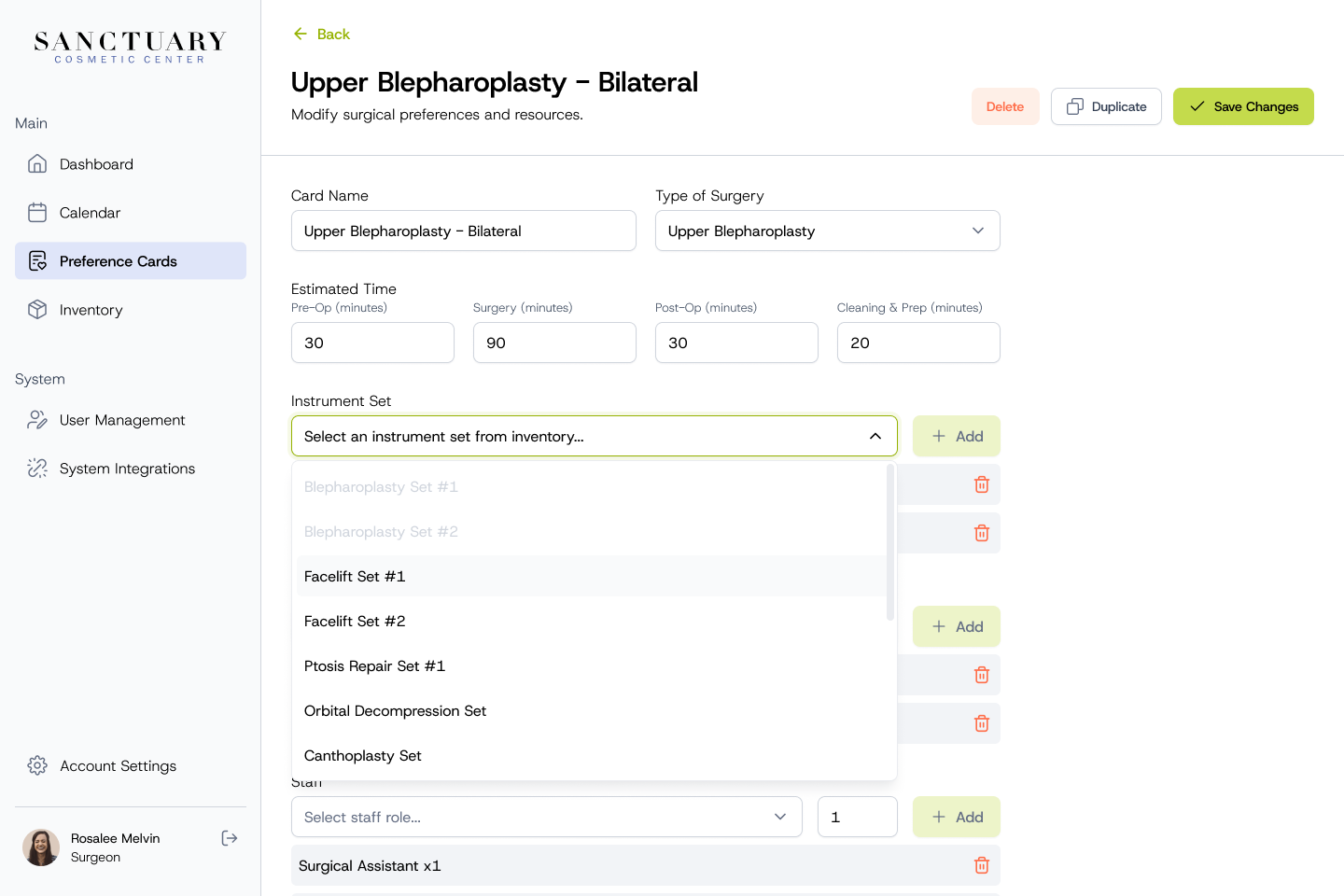The image size is (1344, 896).
Task: Click the Delete button
Action: point(1005,106)
